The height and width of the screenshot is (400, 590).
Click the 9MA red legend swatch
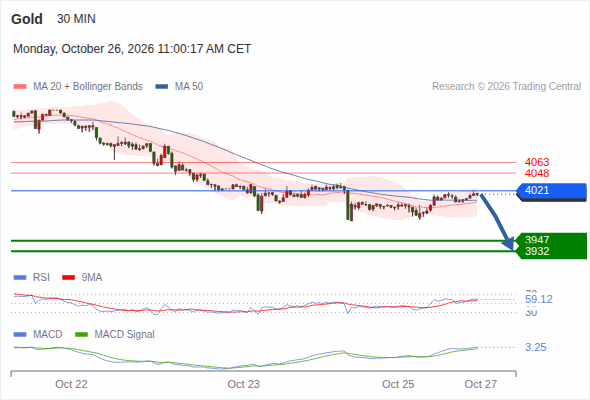68,278
